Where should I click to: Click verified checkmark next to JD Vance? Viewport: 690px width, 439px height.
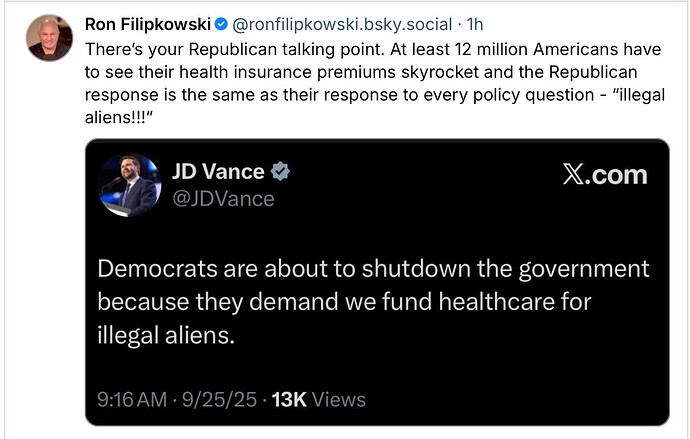281,172
